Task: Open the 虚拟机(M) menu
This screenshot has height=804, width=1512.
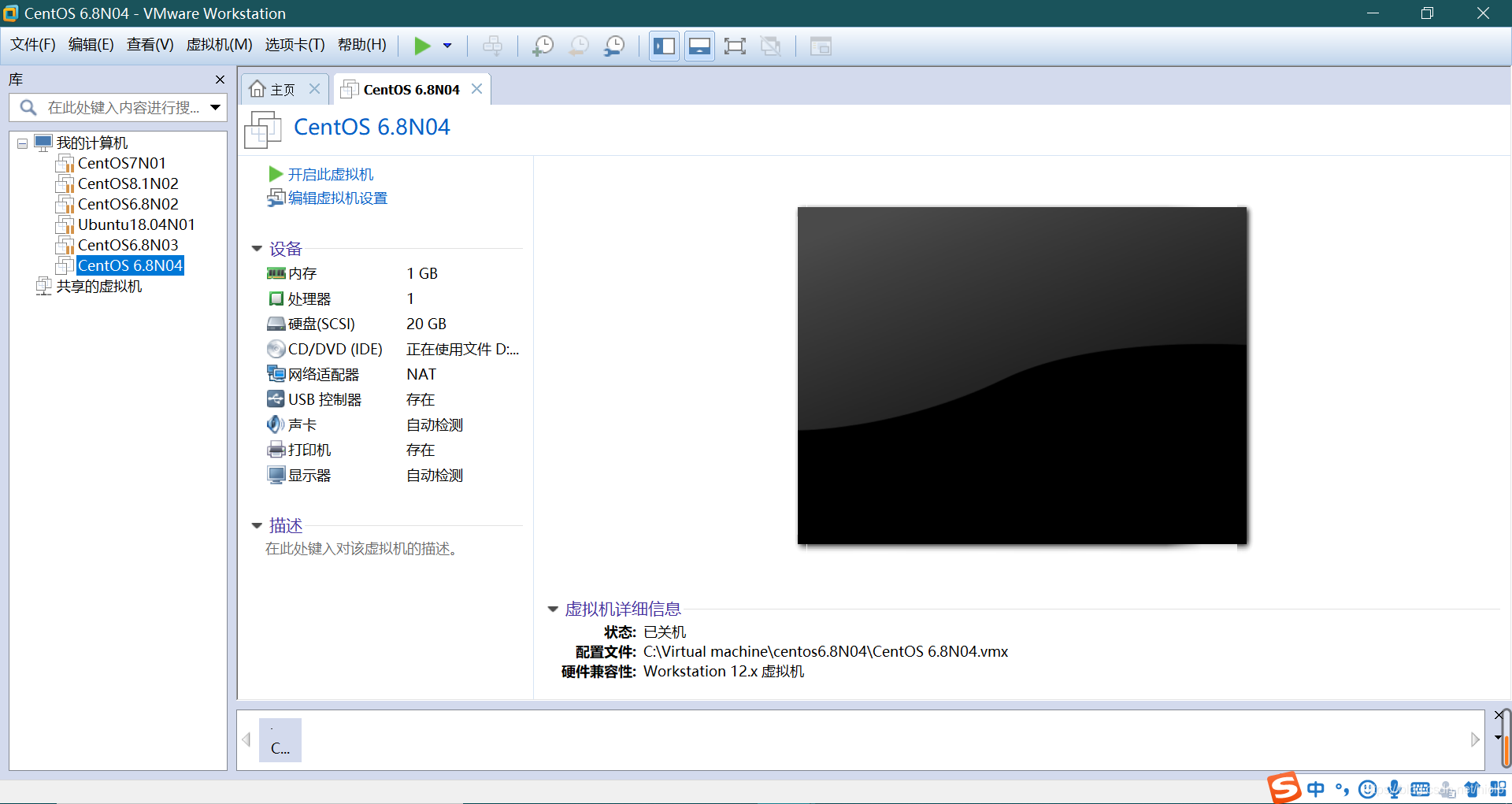Action: (219, 45)
